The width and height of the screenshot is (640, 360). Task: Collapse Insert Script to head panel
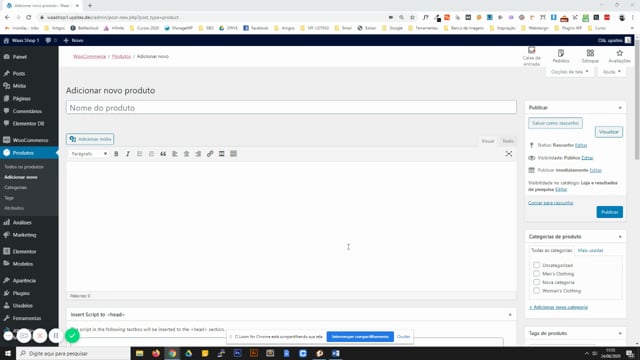coord(510,315)
